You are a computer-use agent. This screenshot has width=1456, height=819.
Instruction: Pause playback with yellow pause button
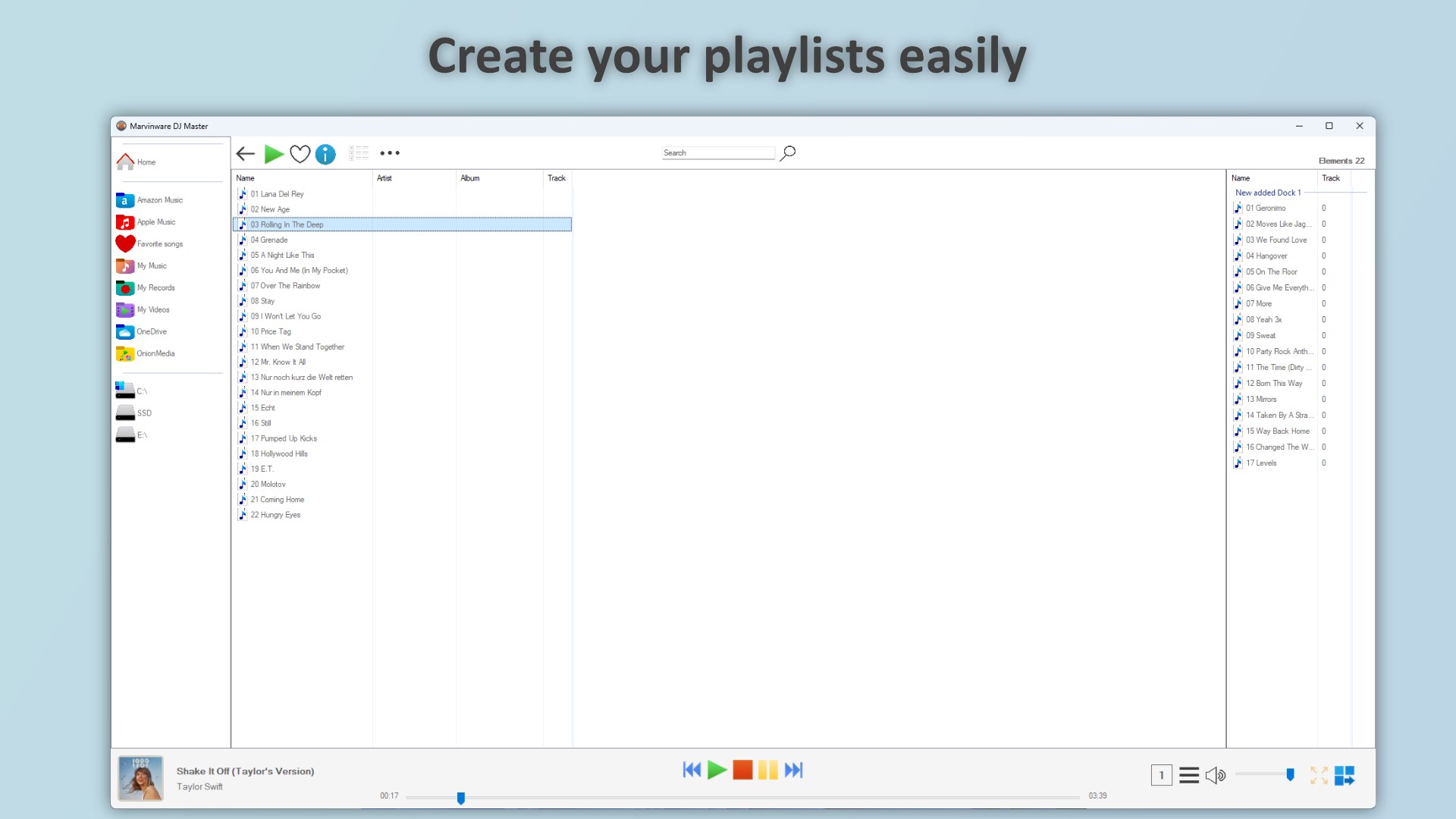767,770
